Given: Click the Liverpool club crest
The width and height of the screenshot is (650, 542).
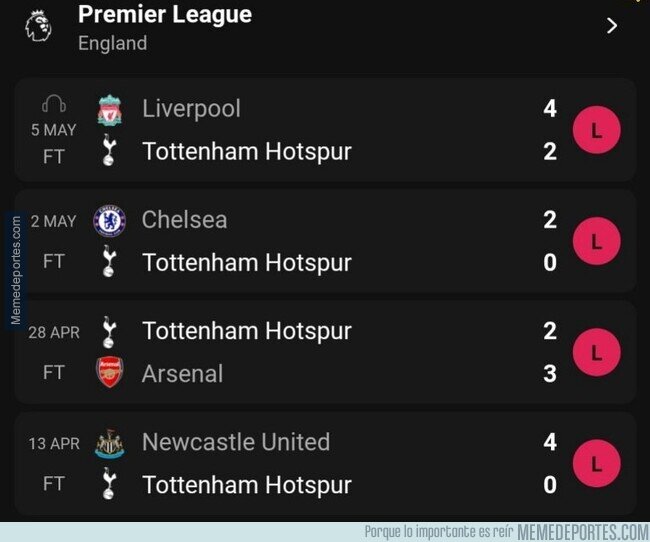Looking at the screenshot, I should [x=109, y=109].
